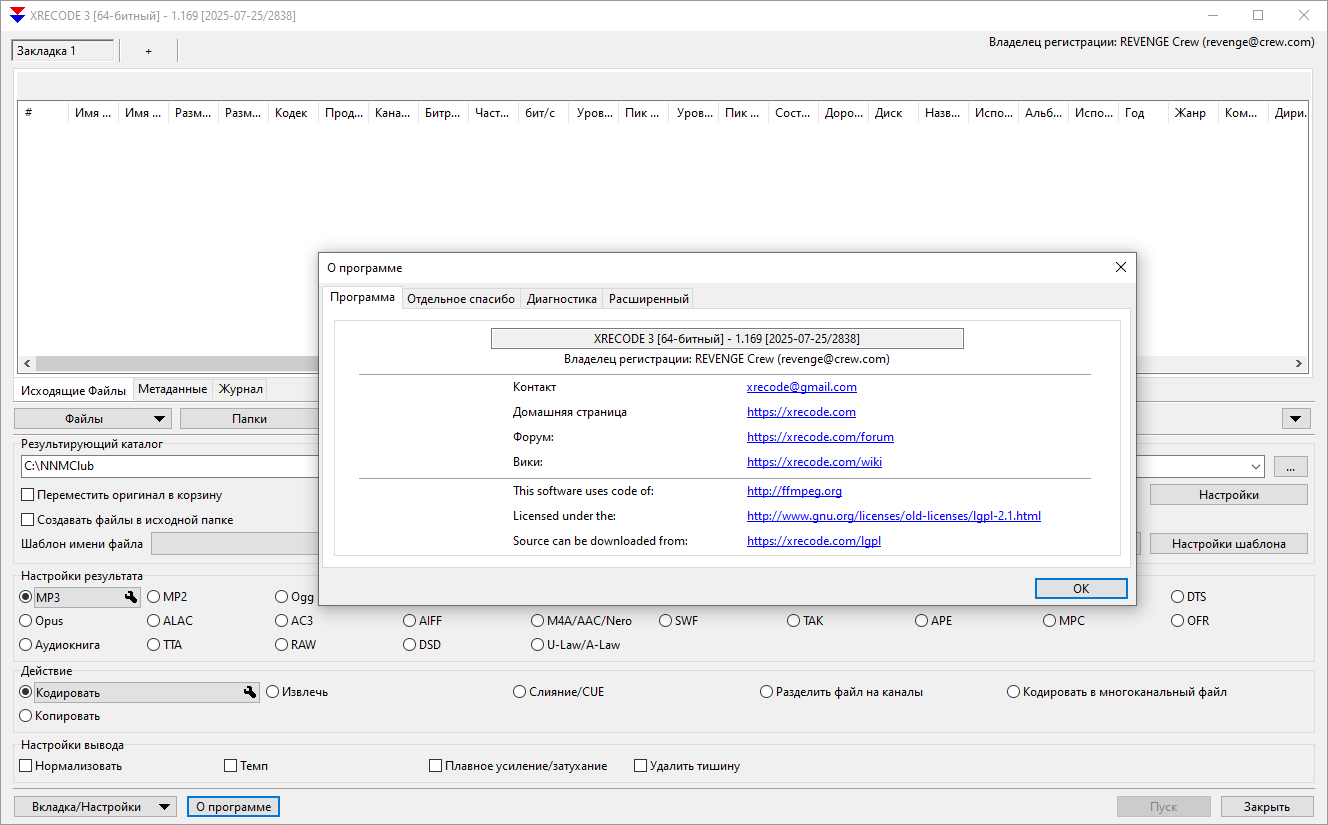Image resolution: width=1328 pixels, height=825 pixels.
Task: Select M4A/AAC/Nero format
Action: coord(538,621)
